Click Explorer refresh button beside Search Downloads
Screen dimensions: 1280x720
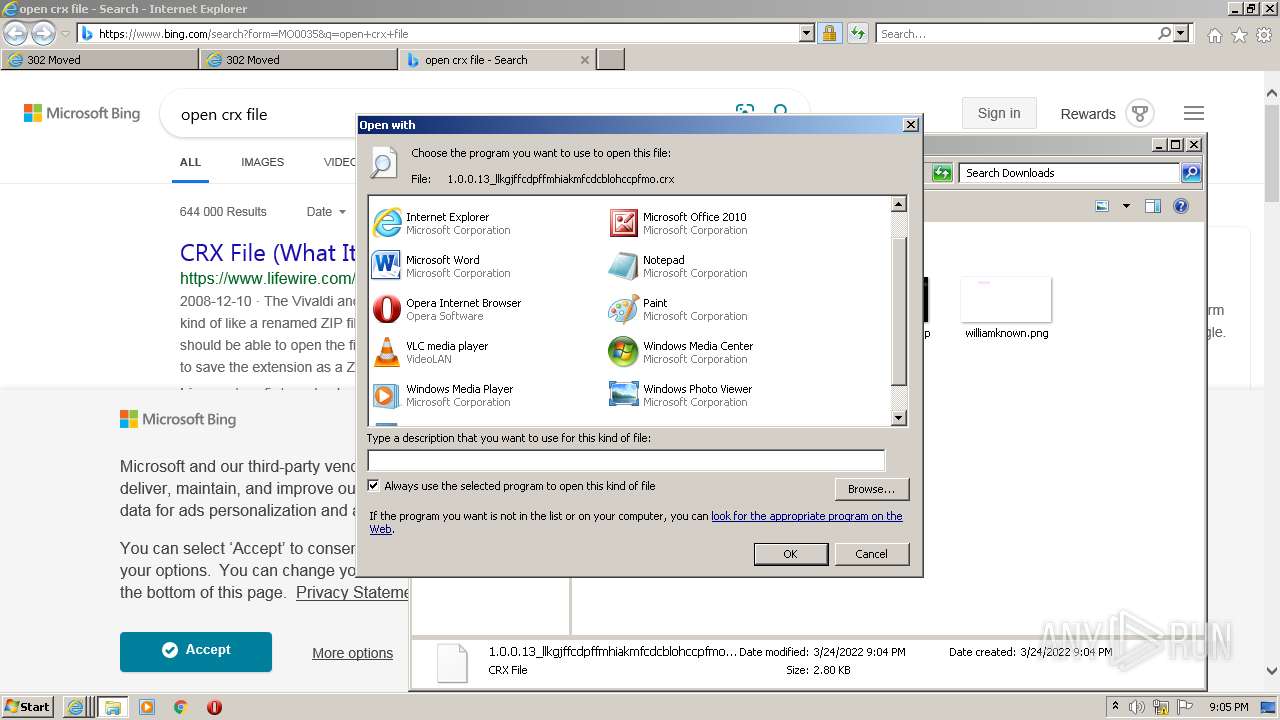tap(942, 173)
